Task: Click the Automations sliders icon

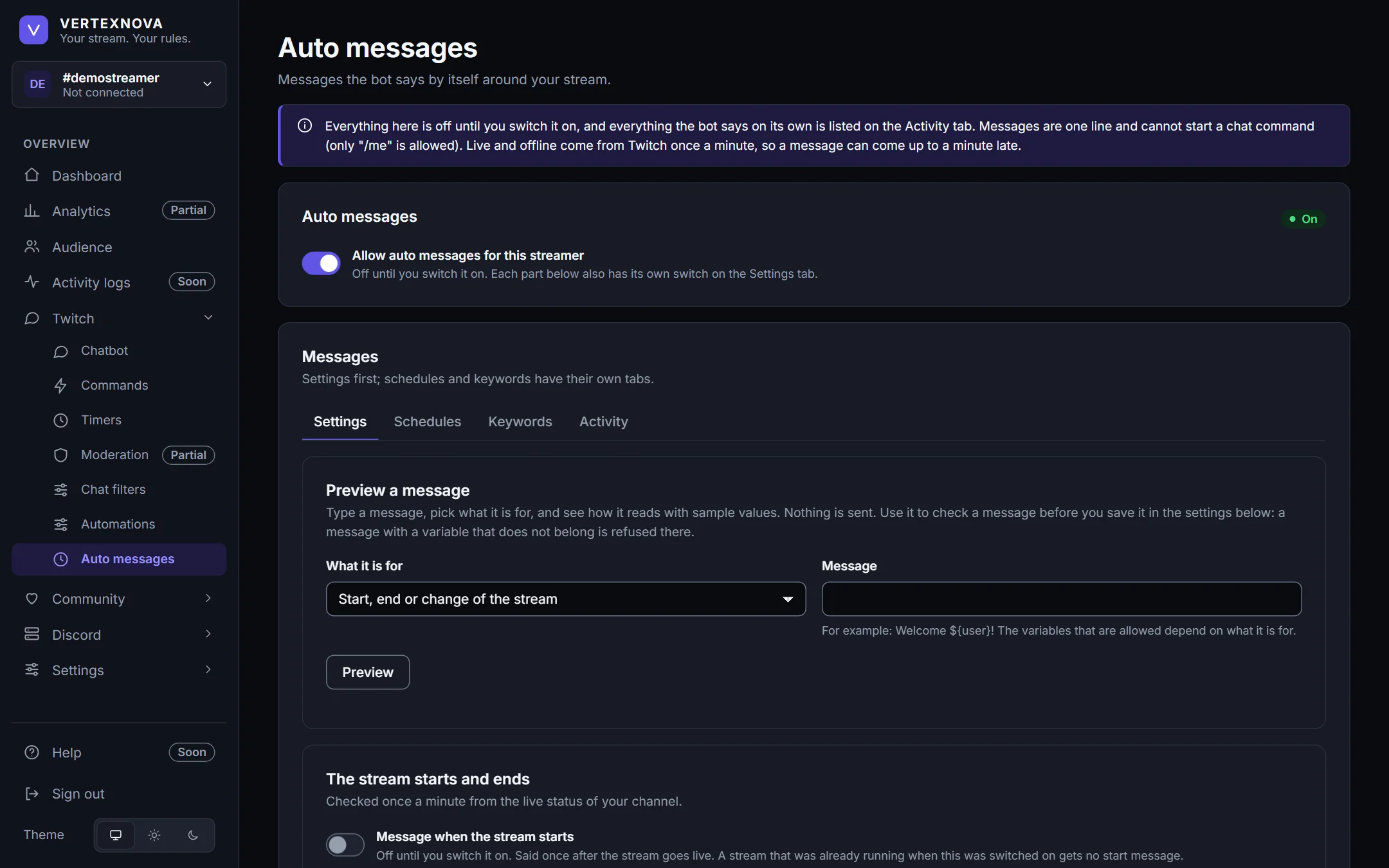Action: click(x=60, y=525)
